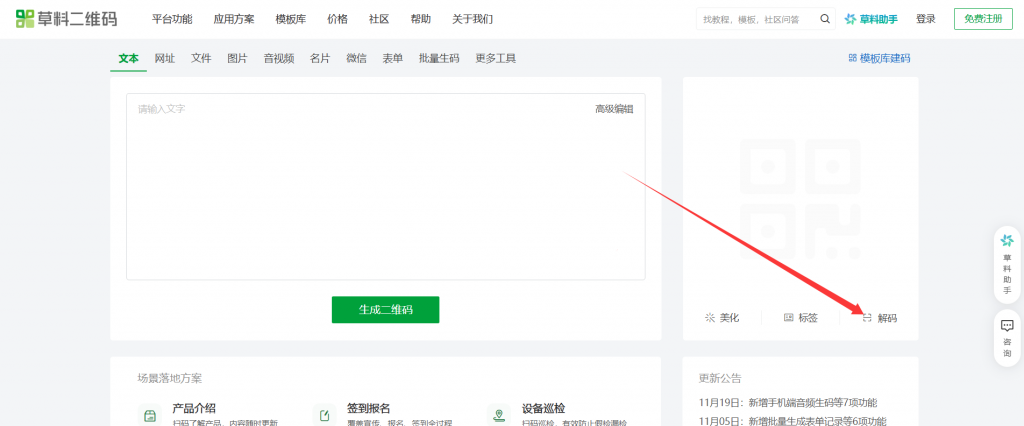The width and height of the screenshot is (1024, 426).
Task: Click the 签到报名 scenario icon
Action: point(325,416)
